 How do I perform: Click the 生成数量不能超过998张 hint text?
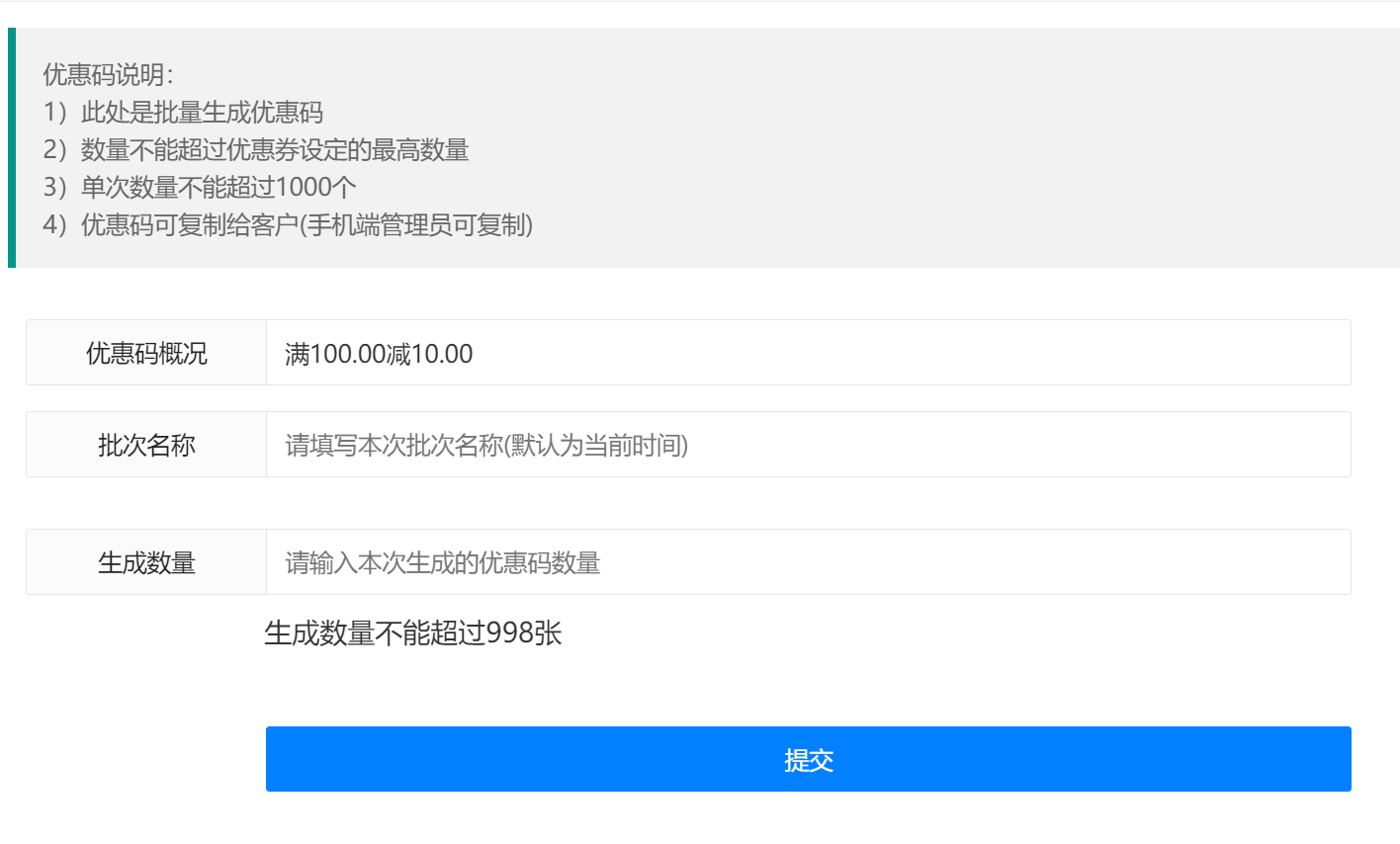tap(413, 633)
